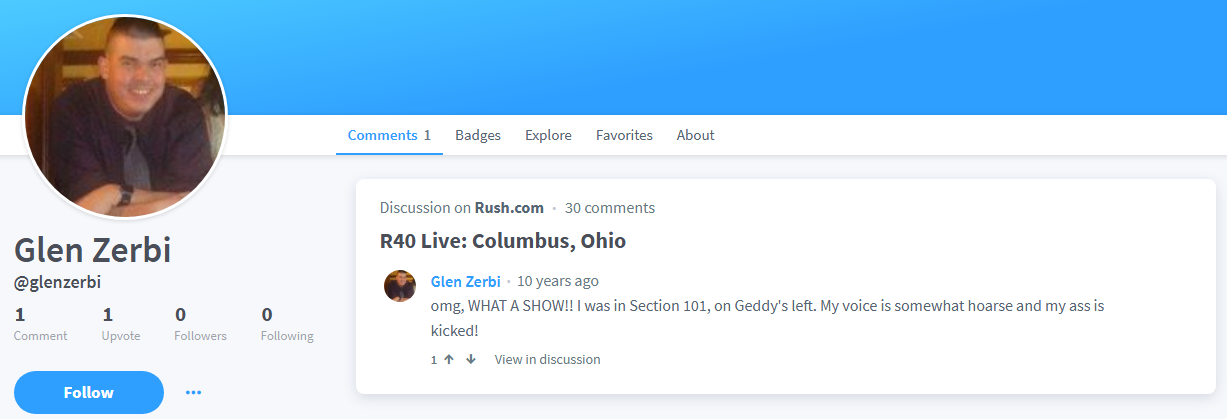The width and height of the screenshot is (1227, 419).
Task: Show the Followers count stat
Action: (x=200, y=325)
